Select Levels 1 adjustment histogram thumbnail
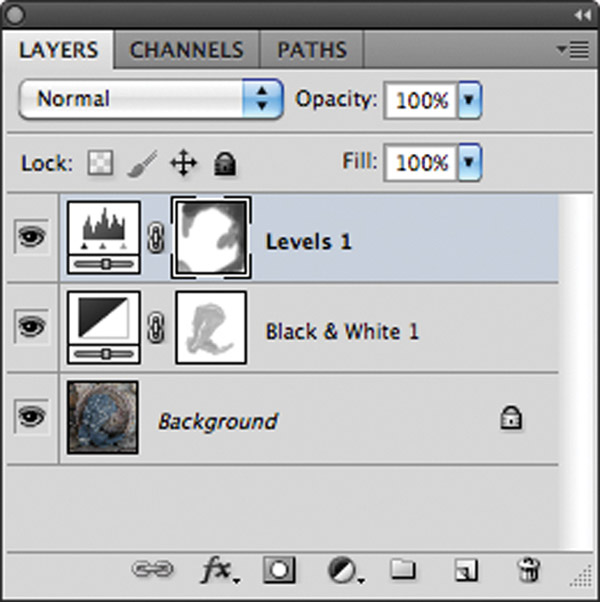Screen dimensions: 600x602 coord(104,237)
